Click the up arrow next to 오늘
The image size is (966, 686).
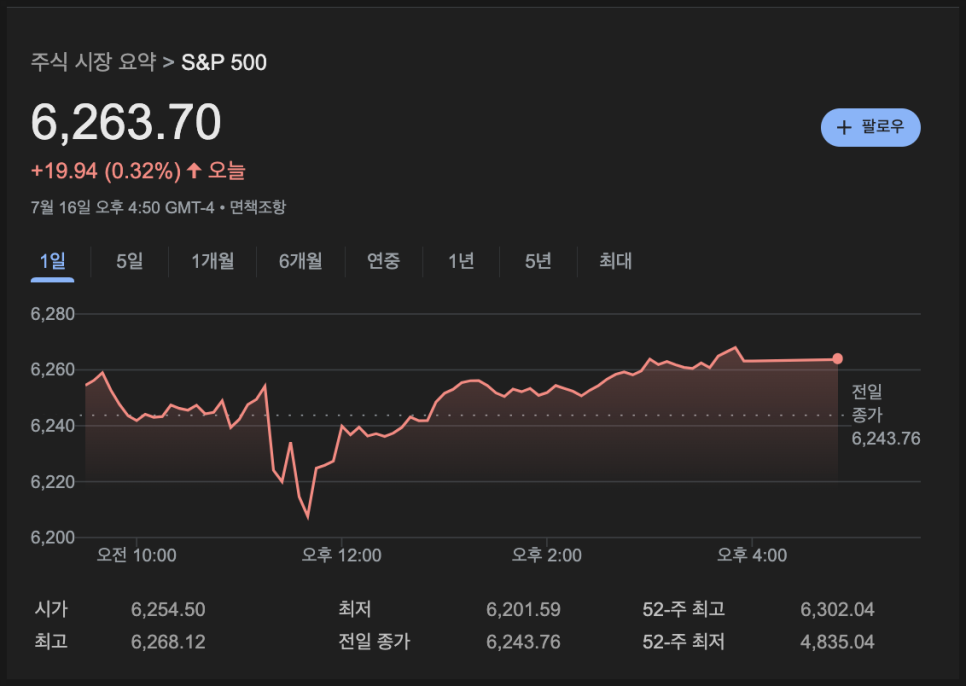(x=194, y=170)
